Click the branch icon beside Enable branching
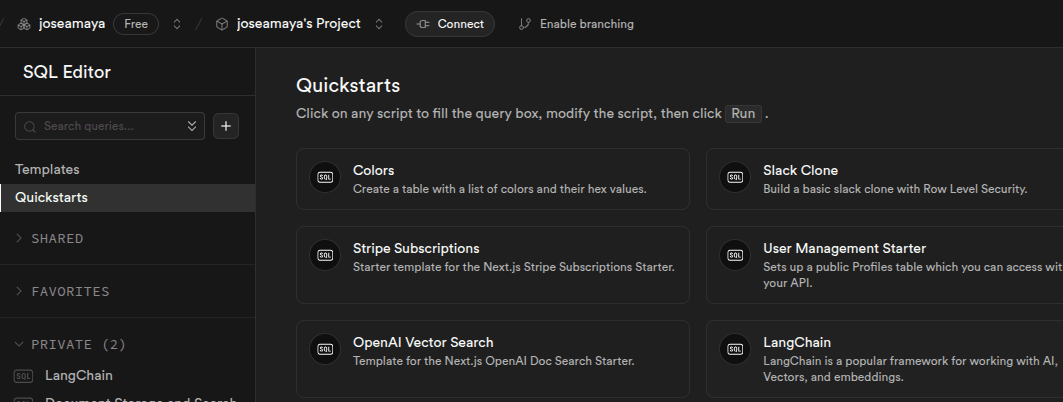Screen dimensions: 1063x402 (524, 24)
